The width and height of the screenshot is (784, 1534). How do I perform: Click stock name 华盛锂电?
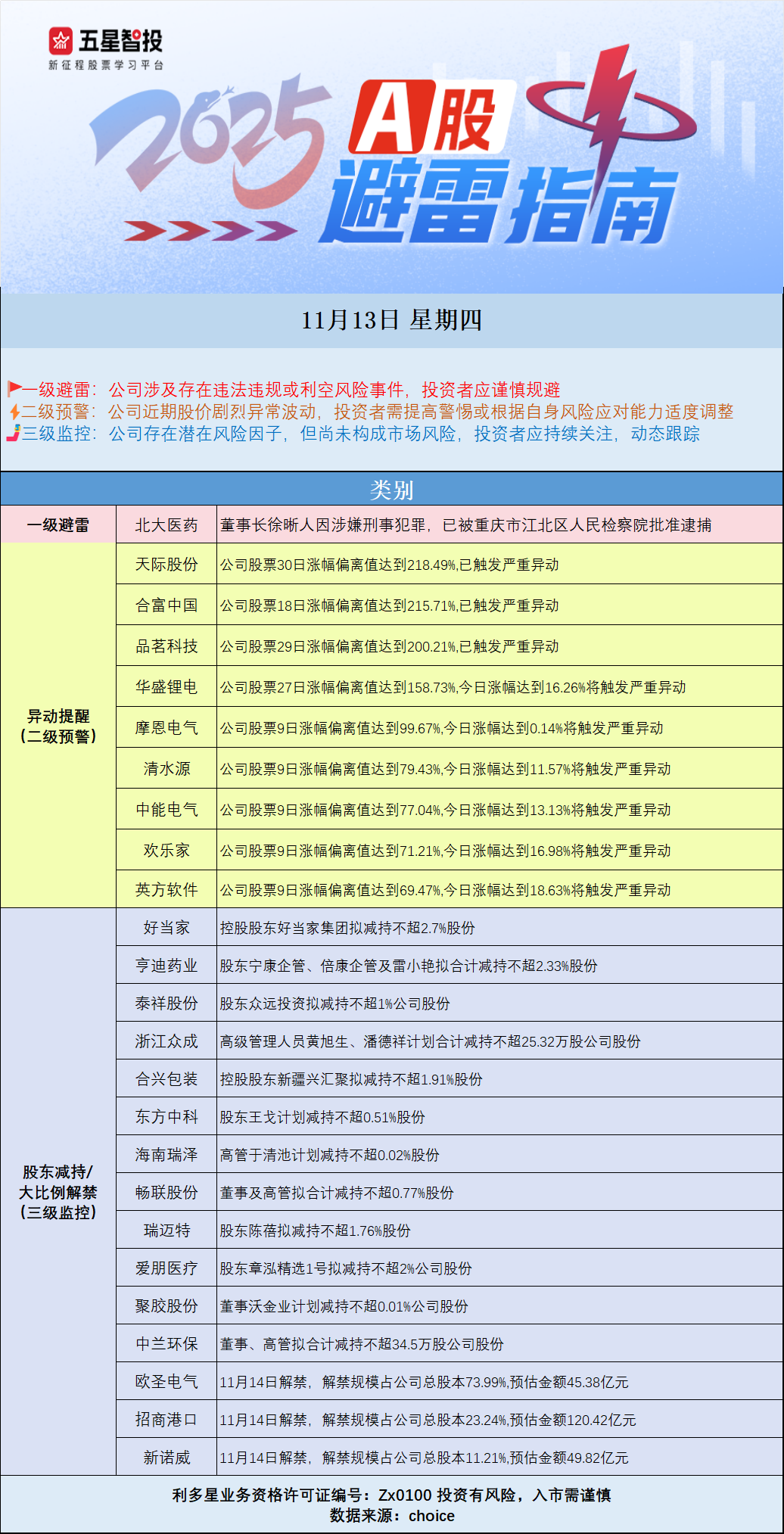pyautogui.click(x=166, y=686)
